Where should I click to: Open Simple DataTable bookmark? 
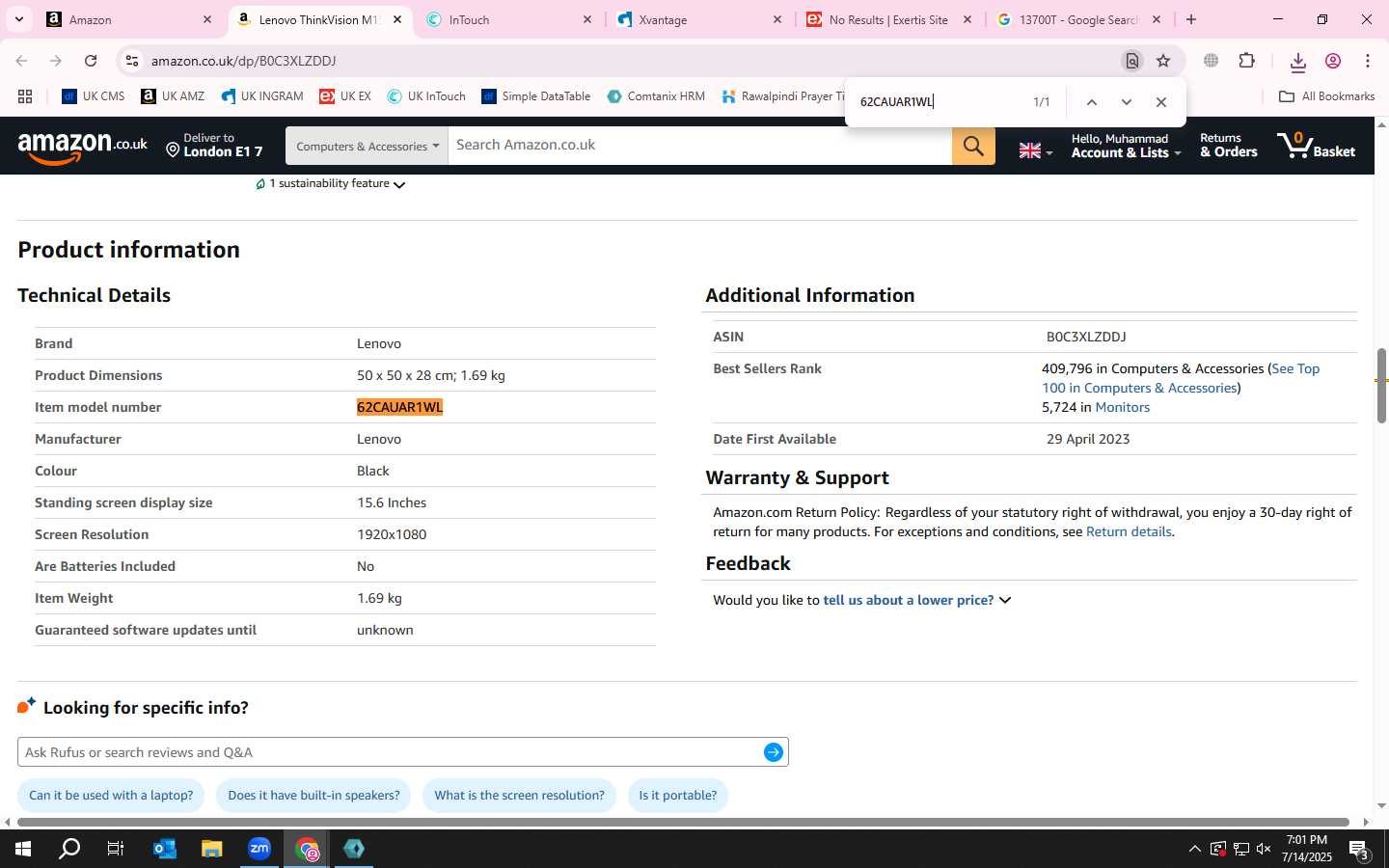click(x=535, y=96)
